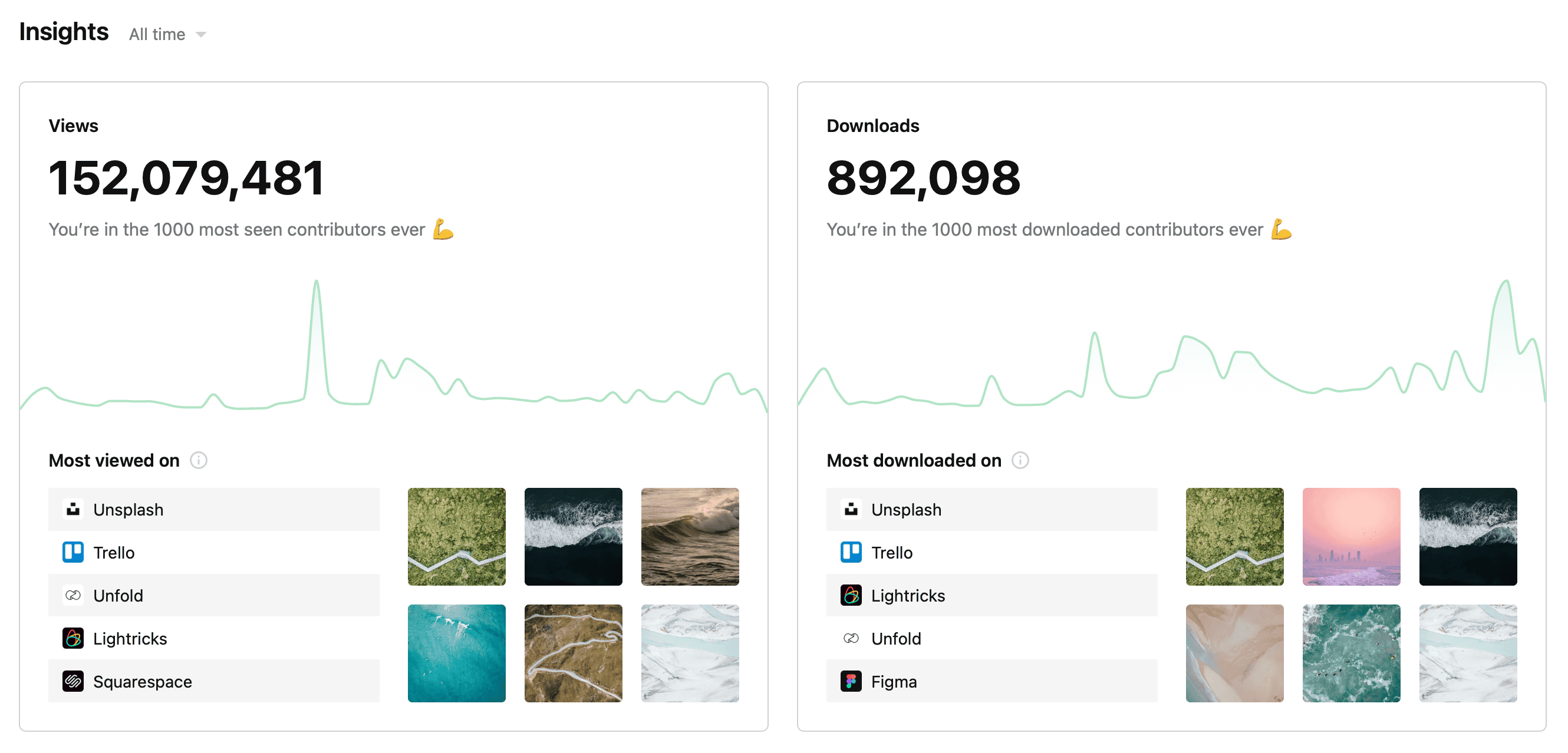Open the beige sand dune aerial thumbnail
This screenshot has width=1568, height=753.
[x=1234, y=653]
